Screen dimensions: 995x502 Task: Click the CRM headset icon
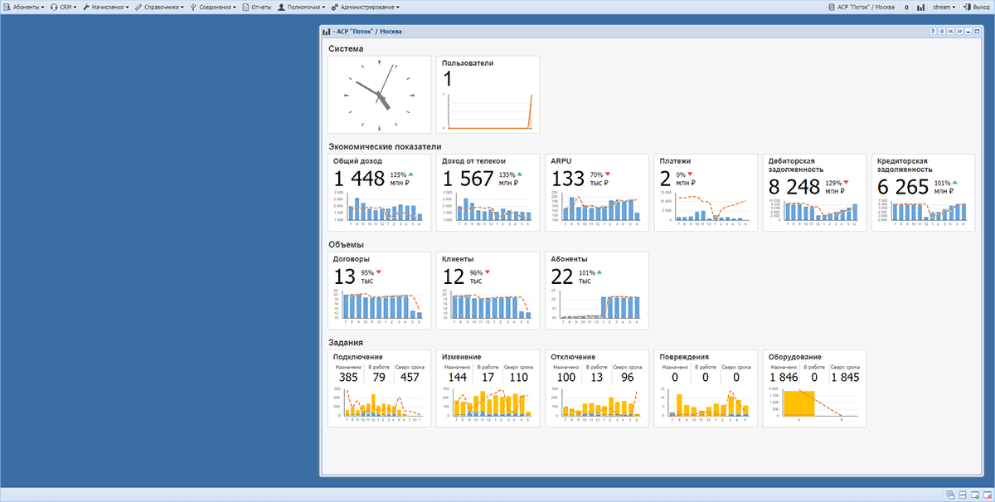click(54, 7)
